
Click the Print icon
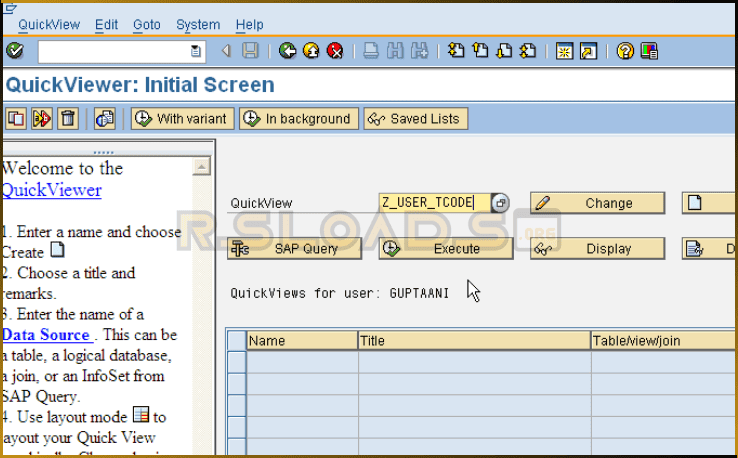[371, 51]
